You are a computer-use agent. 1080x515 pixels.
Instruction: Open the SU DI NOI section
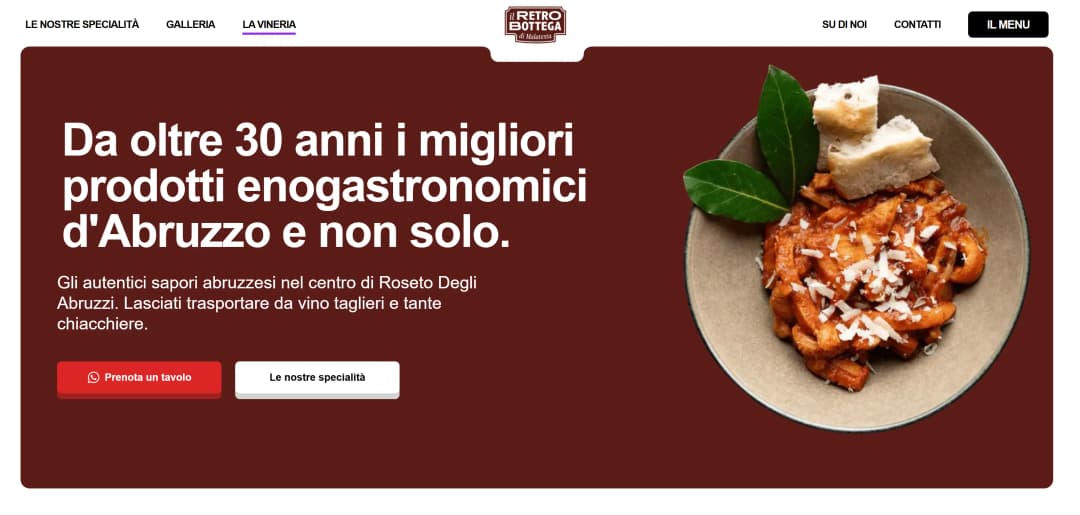[x=844, y=24]
